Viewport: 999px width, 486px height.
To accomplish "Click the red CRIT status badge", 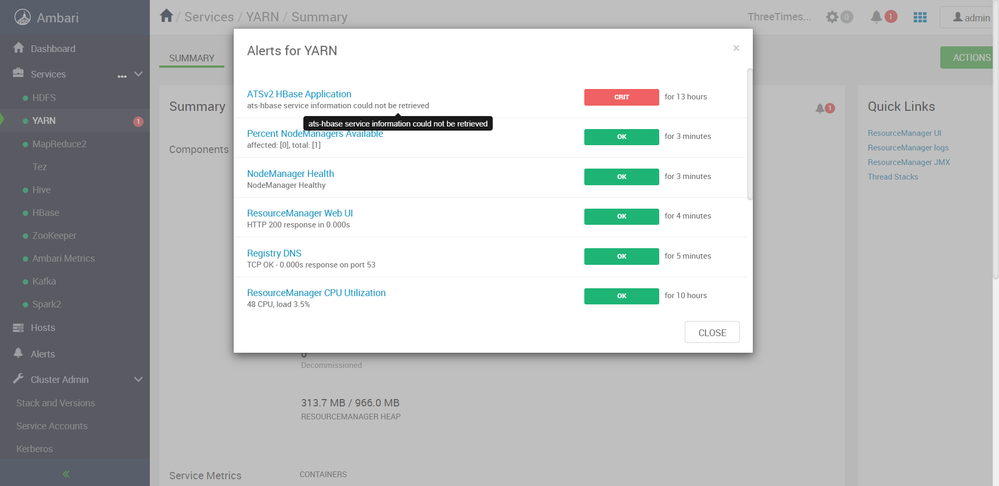I will pyautogui.click(x=621, y=97).
